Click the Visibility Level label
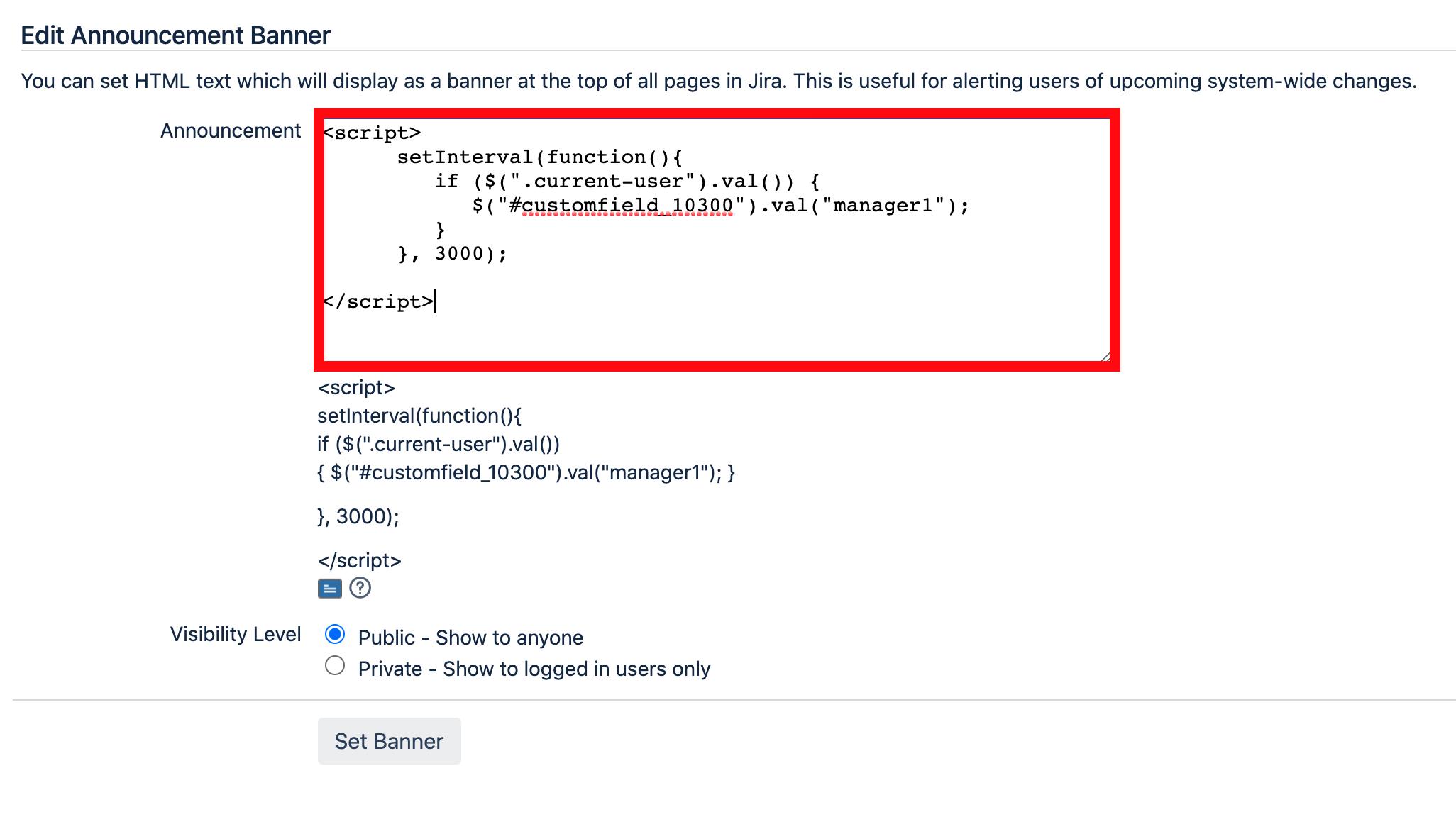This screenshot has width=1456, height=817. click(x=236, y=634)
